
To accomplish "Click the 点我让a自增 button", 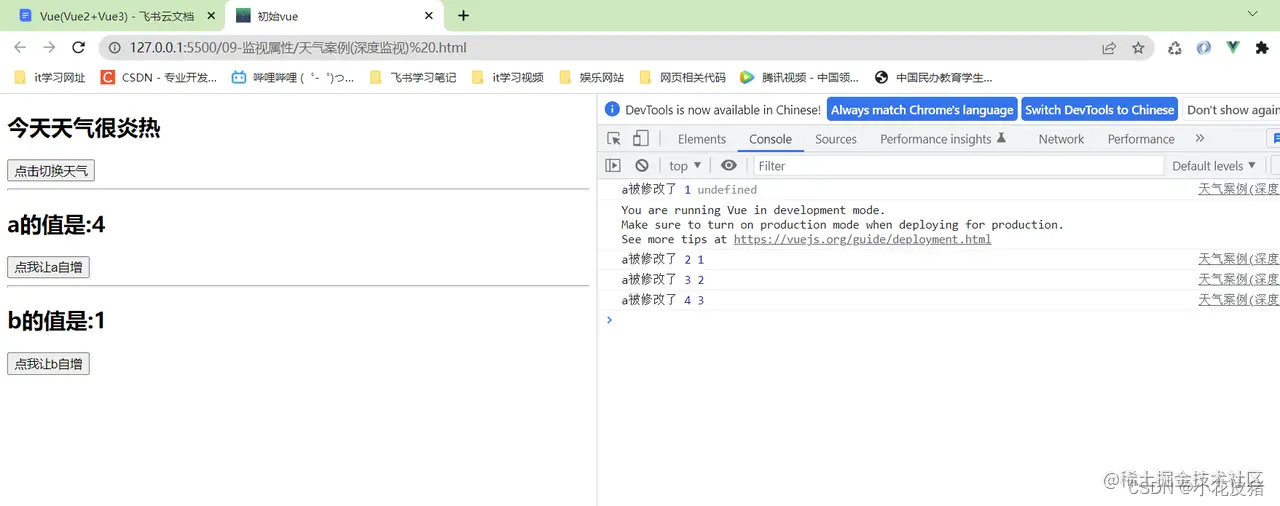I will pyautogui.click(x=48, y=267).
